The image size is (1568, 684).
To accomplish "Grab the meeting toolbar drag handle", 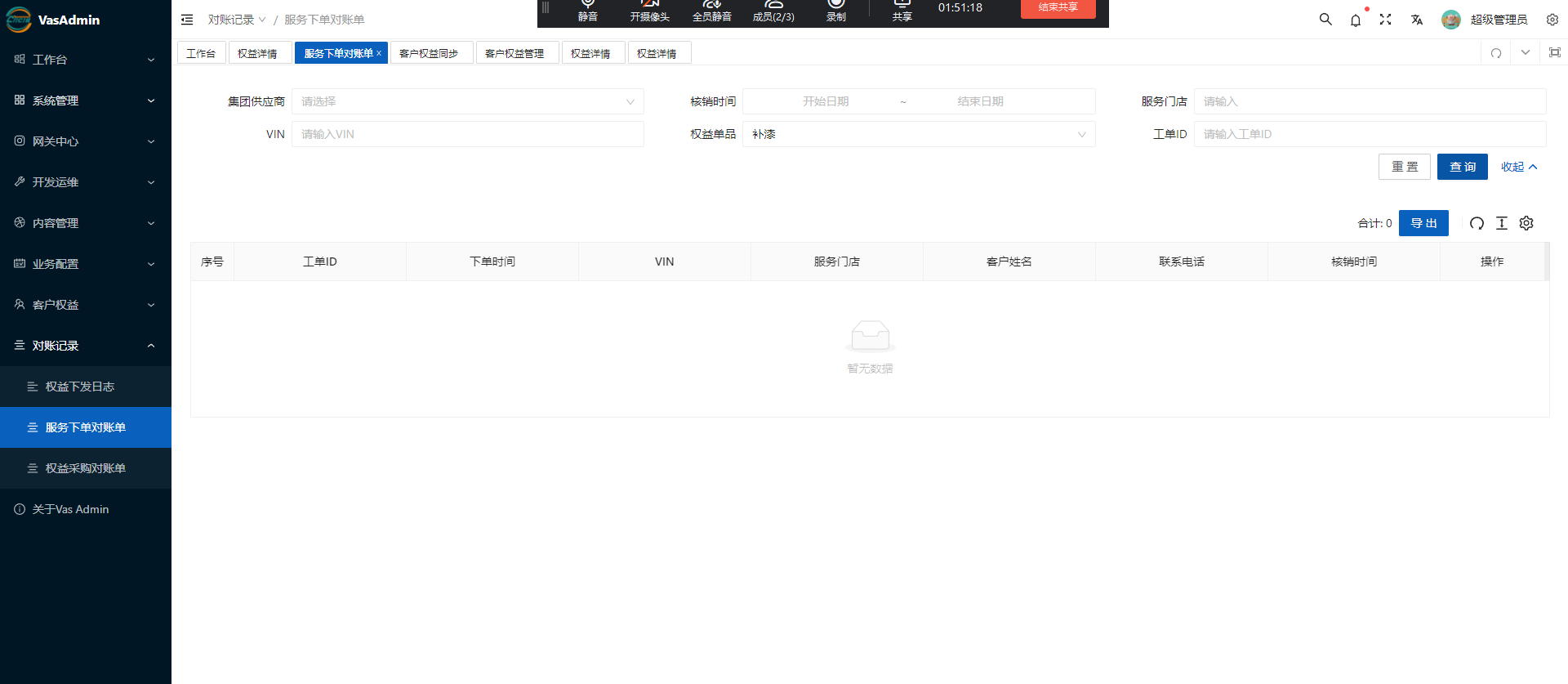I will point(546,7).
